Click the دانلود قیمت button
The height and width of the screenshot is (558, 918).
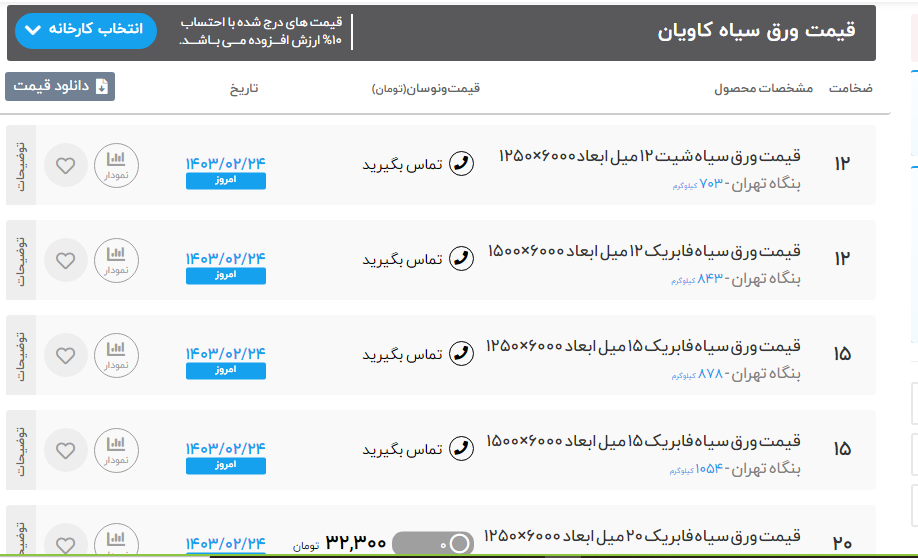pos(60,87)
